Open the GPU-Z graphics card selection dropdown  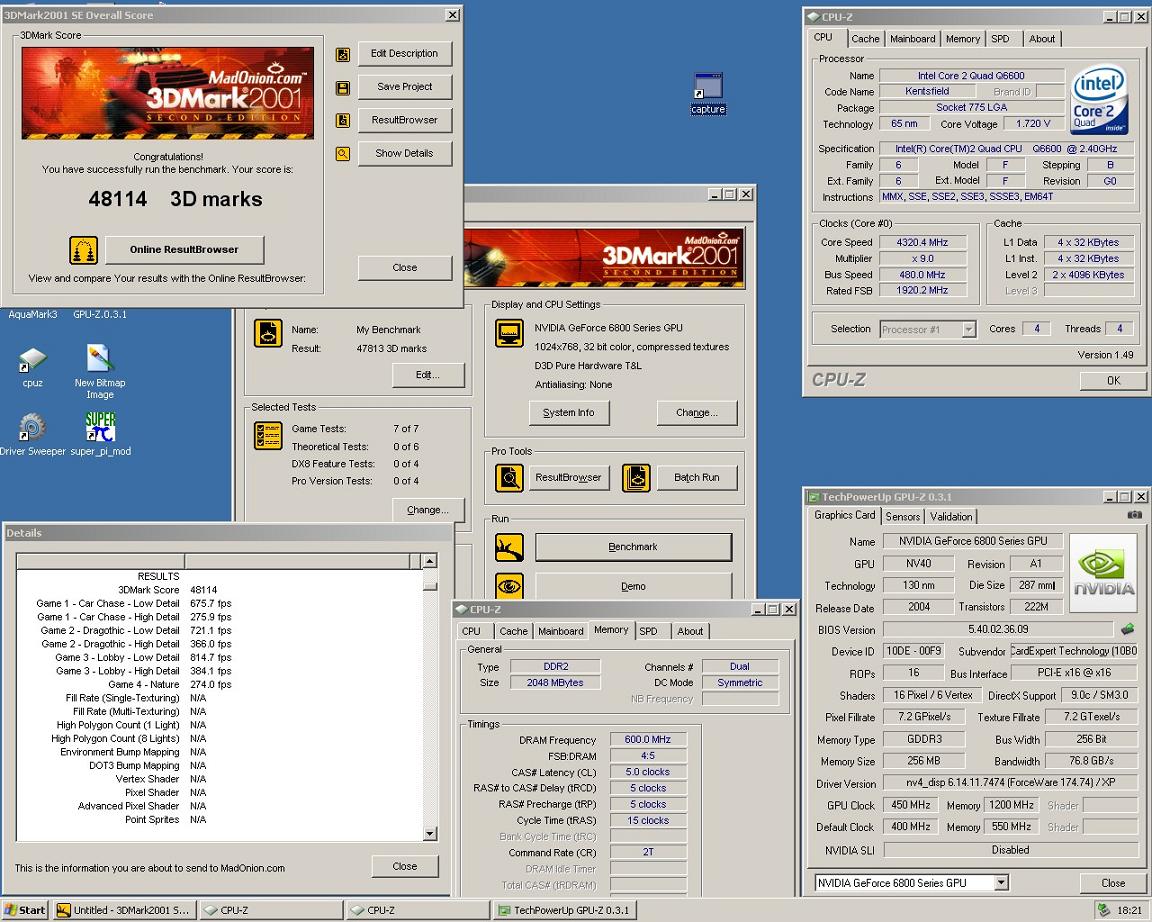tap(1001, 882)
